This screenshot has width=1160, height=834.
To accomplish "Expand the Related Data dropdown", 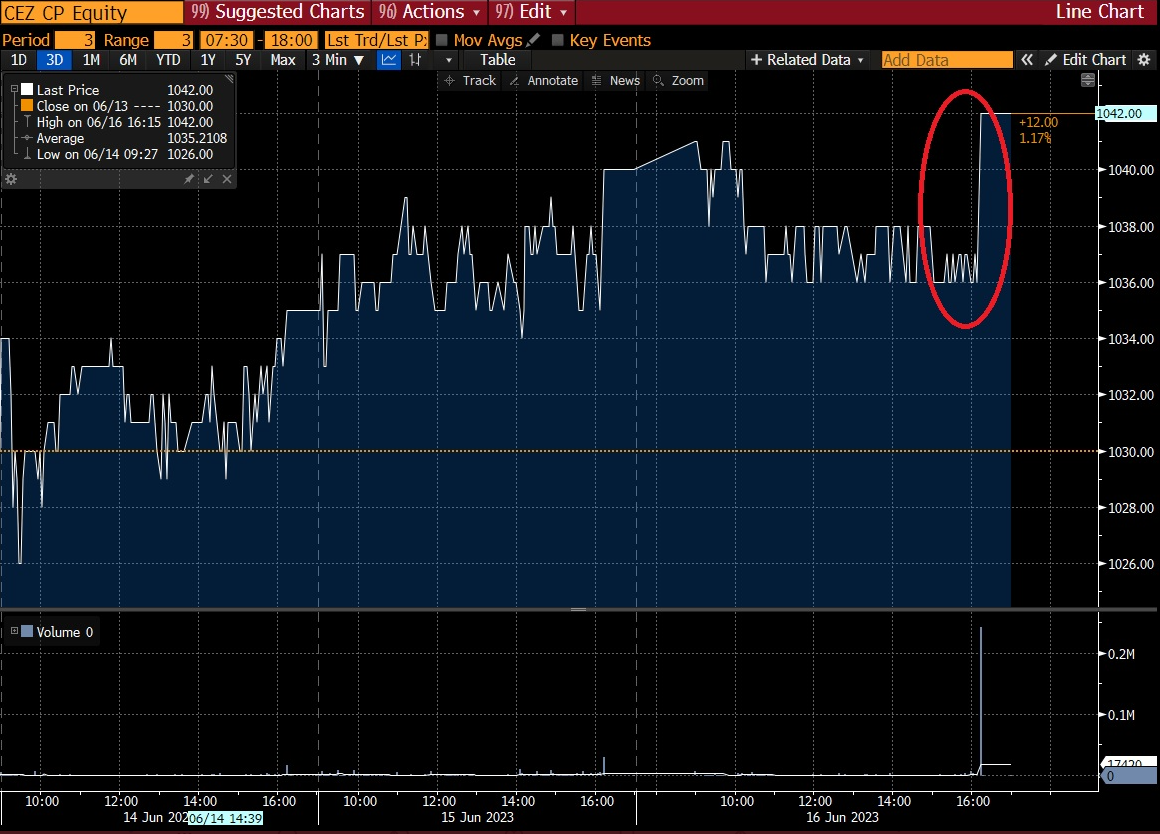I will [807, 60].
